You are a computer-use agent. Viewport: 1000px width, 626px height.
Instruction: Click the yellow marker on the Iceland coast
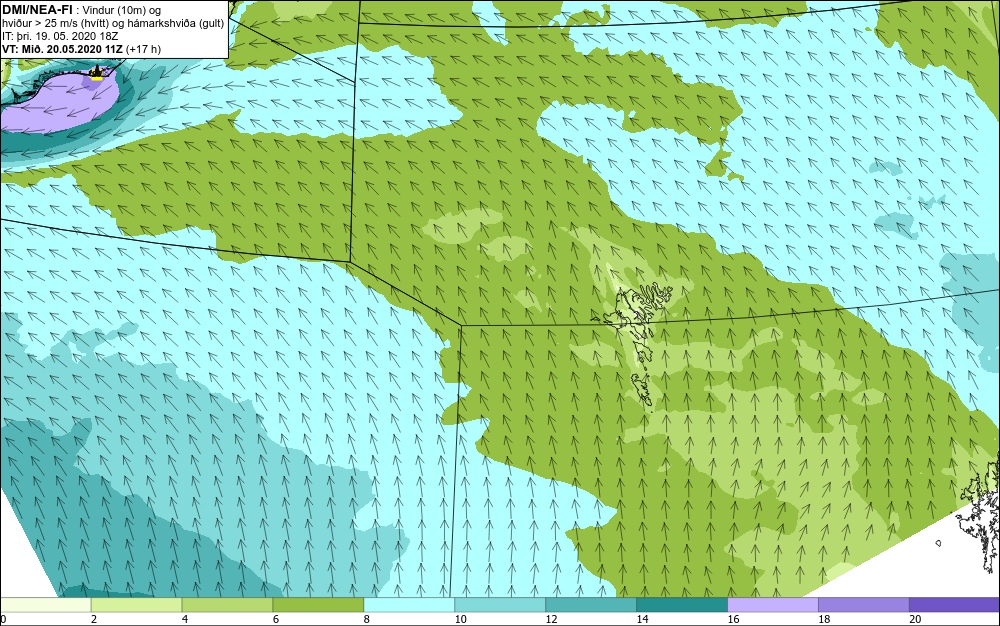tap(96, 78)
